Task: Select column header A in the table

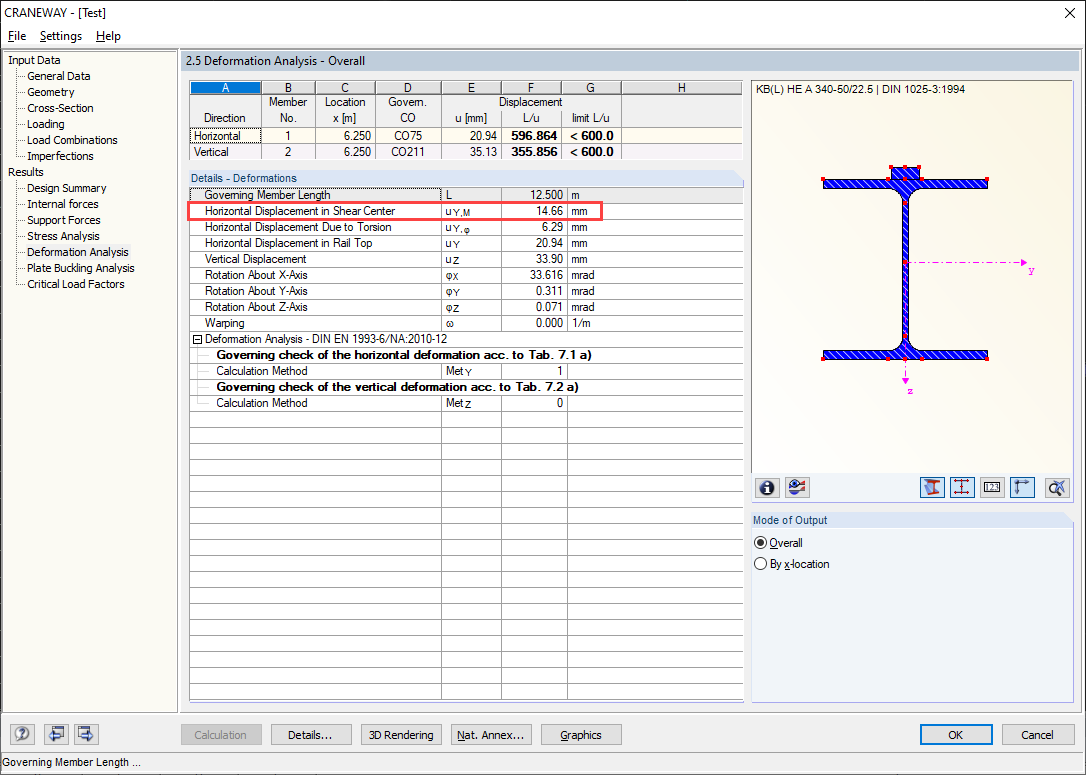Action: pyautogui.click(x=225, y=87)
